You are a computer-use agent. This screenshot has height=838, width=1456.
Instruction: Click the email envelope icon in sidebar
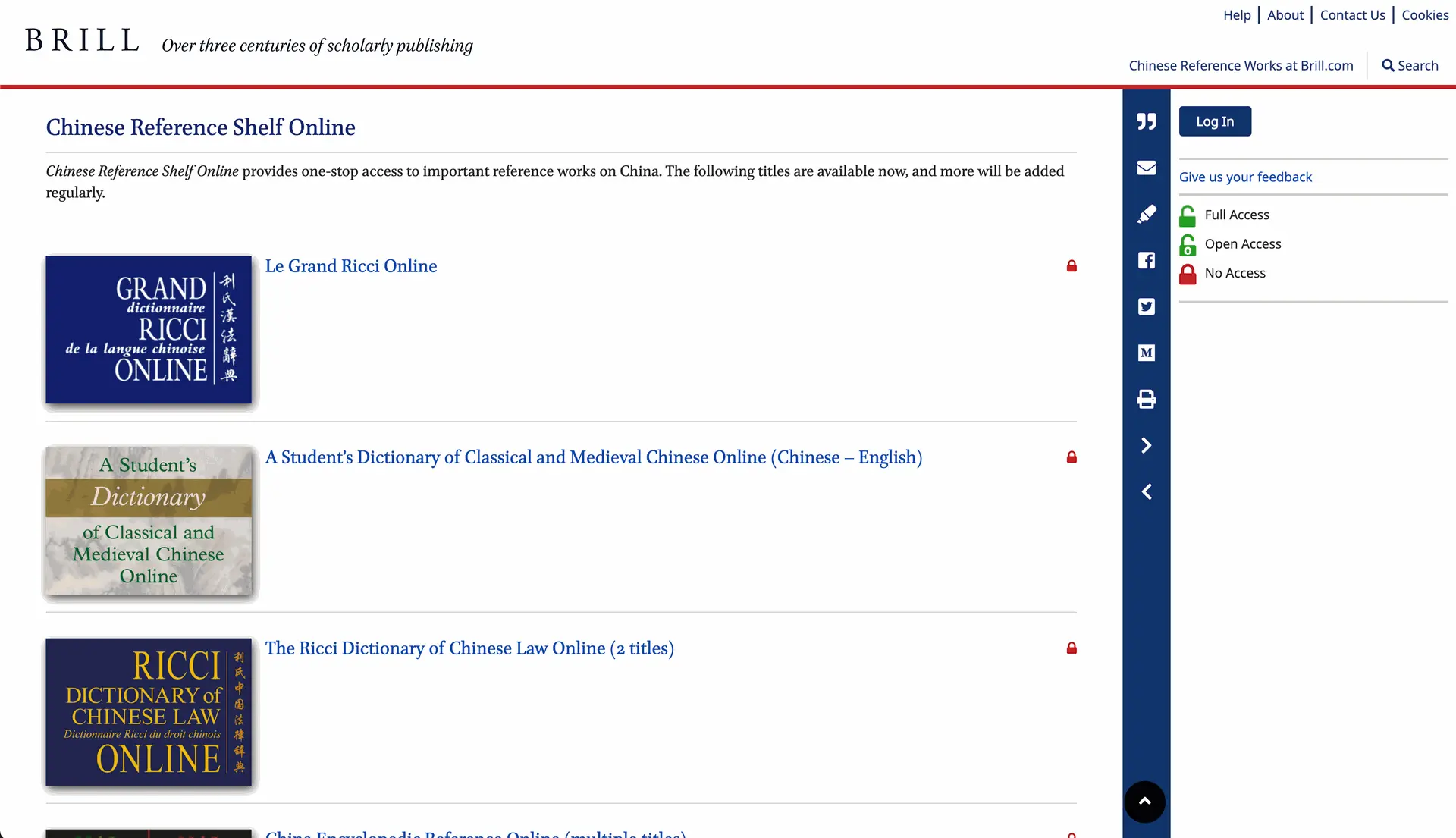[1146, 168]
